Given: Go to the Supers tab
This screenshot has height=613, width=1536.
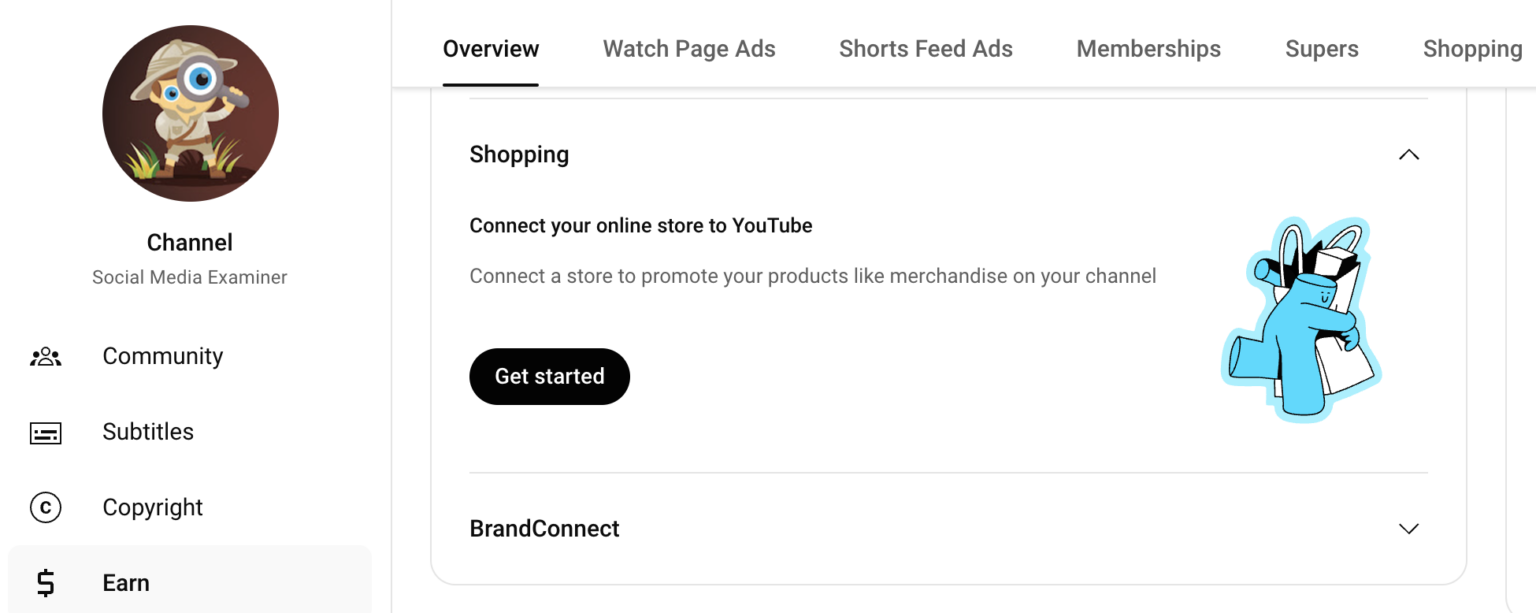Looking at the screenshot, I should pyautogui.click(x=1322, y=49).
